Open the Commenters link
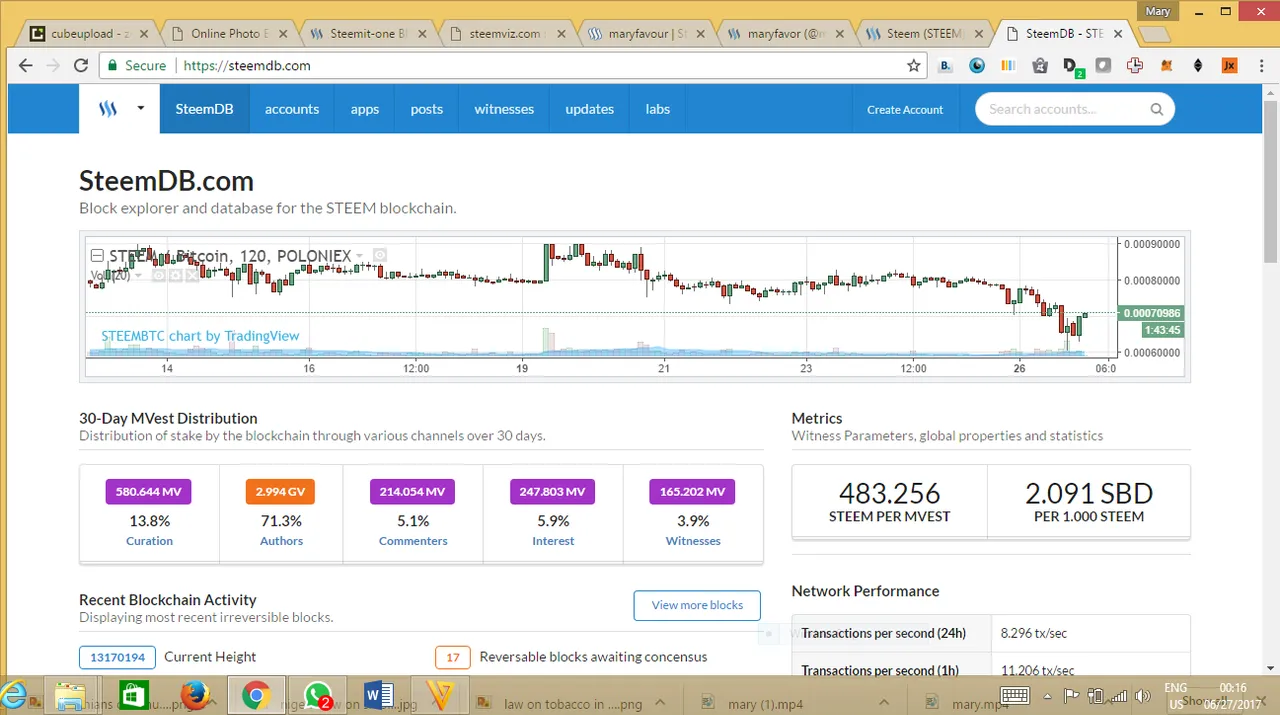1280x715 pixels. click(413, 541)
